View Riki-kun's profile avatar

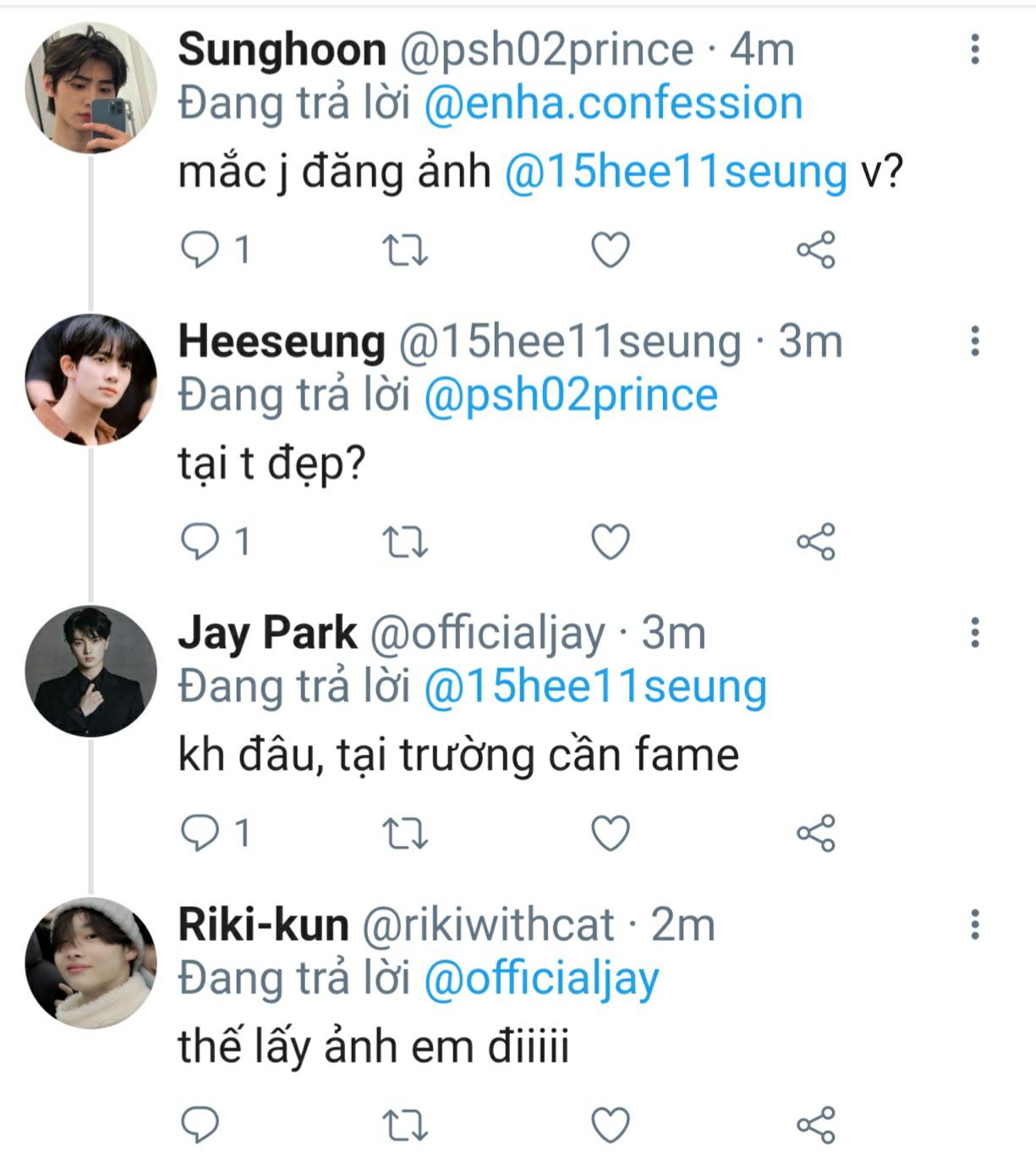[90, 963]
